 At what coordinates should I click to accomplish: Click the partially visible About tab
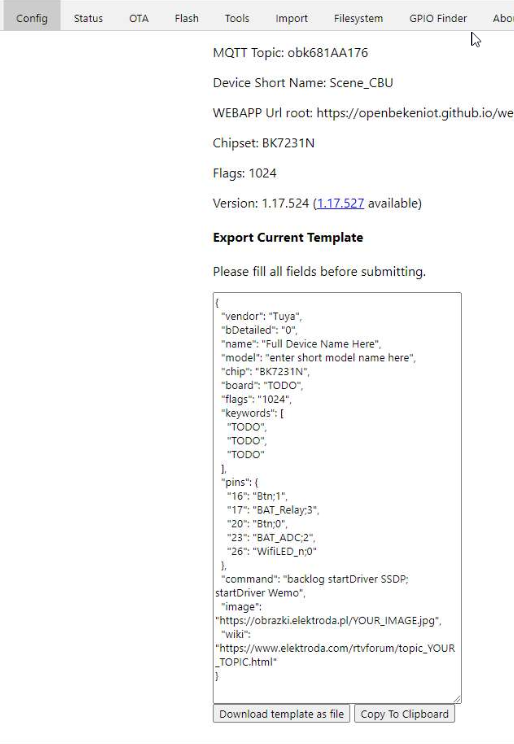point(503,18)
